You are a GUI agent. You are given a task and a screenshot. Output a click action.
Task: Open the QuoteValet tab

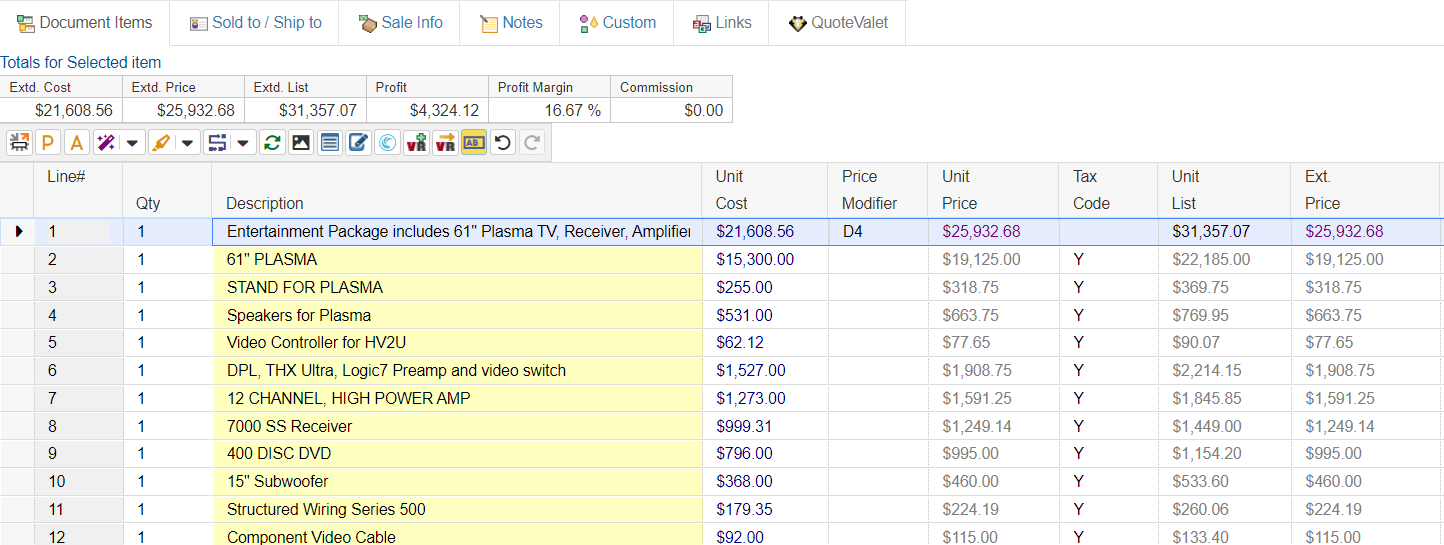837,23
